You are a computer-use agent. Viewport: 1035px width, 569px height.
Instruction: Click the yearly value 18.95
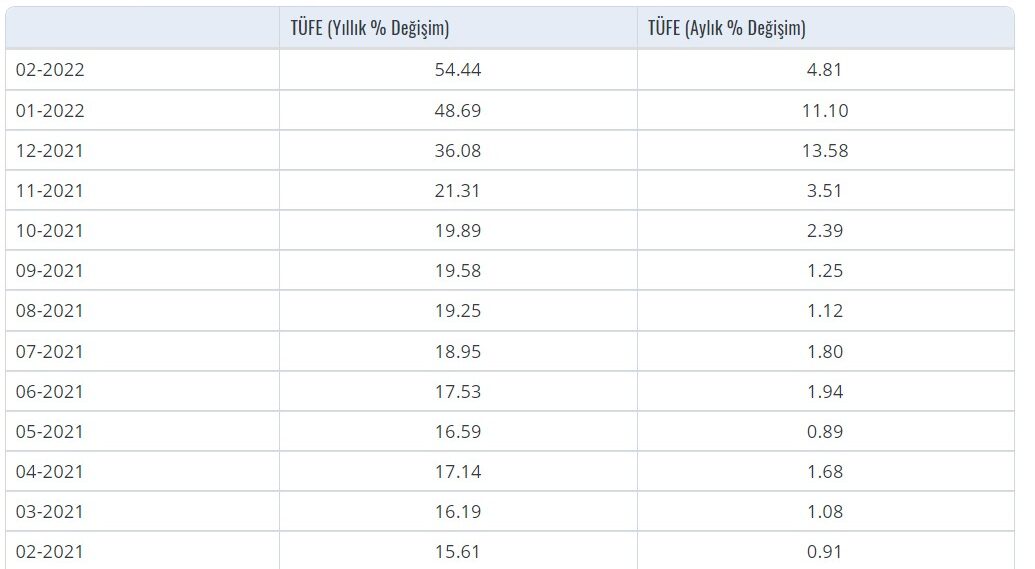tap(458, 351)
